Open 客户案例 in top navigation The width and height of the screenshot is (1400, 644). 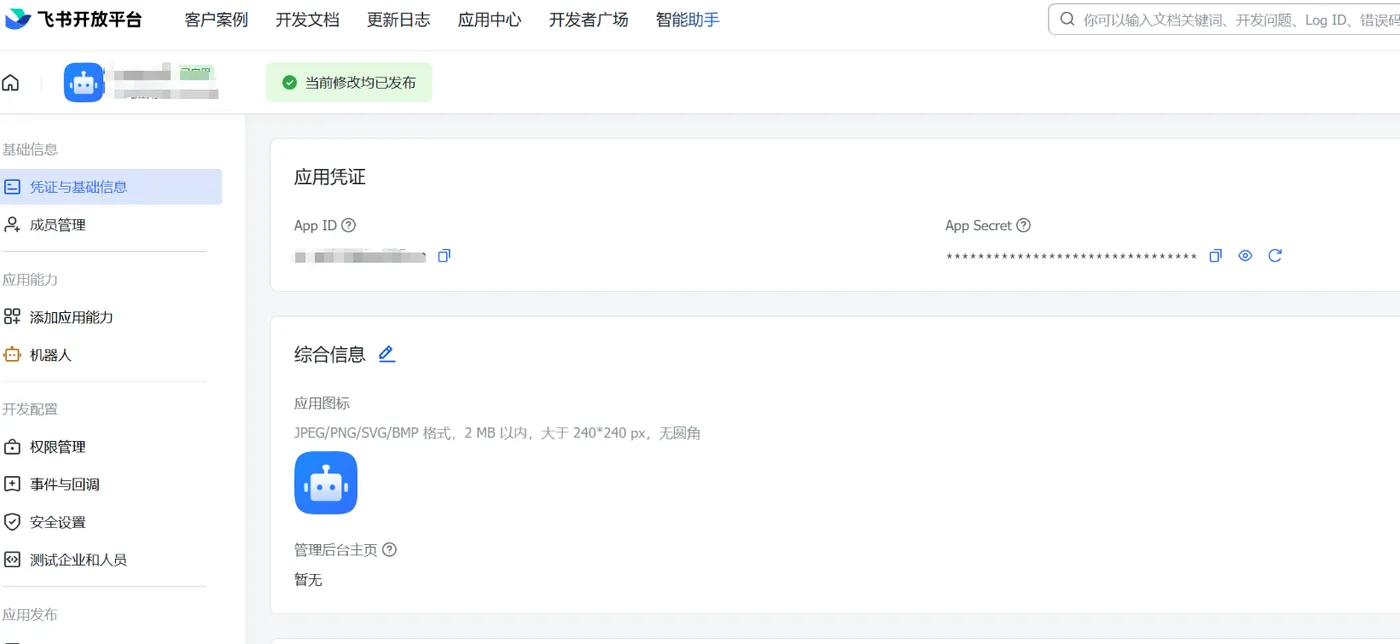pos(216,20)
